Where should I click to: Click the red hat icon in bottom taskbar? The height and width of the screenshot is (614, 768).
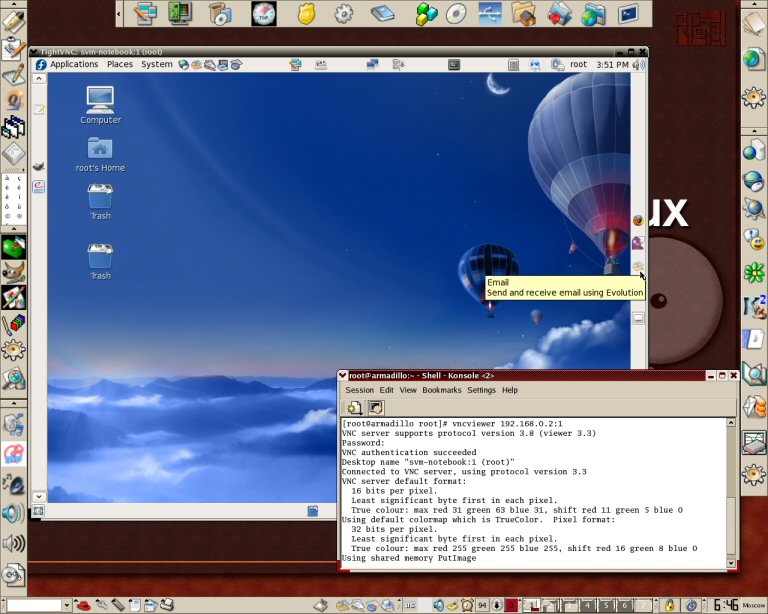click(84, 605)
